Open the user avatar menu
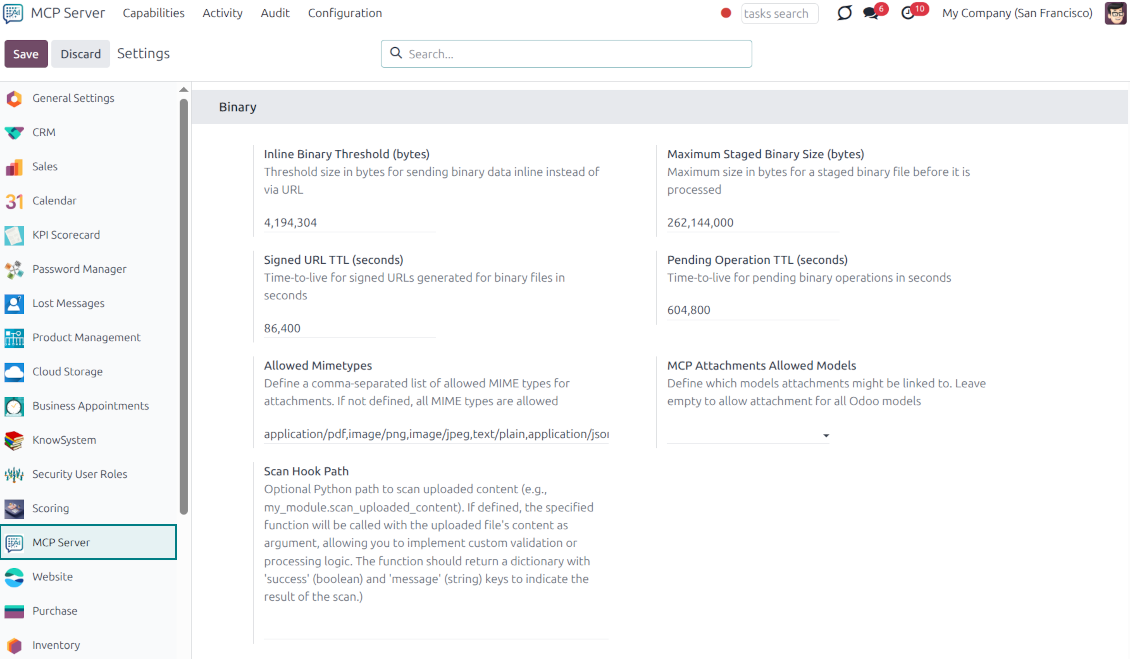The width and height of the screenshot is (1130, 659). click(1115, 13)
